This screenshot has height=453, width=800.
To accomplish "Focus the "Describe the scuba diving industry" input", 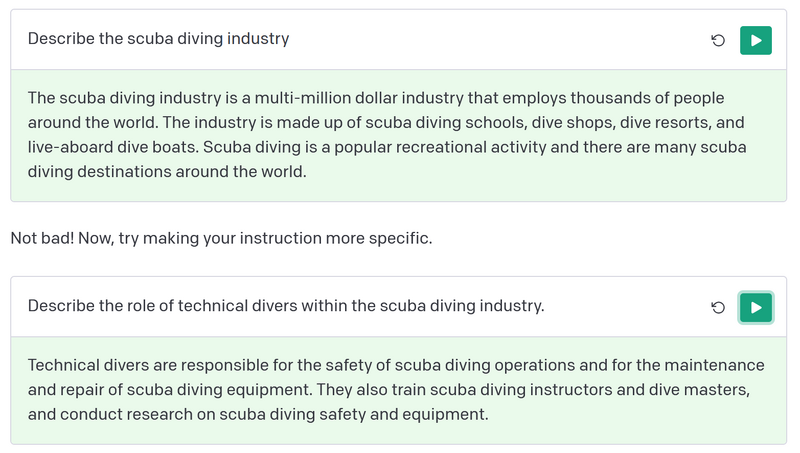I will coord(350,39).
